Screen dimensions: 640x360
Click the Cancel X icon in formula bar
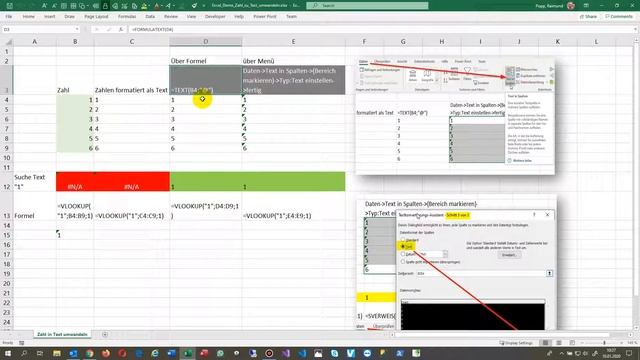(x=97, y=29)
